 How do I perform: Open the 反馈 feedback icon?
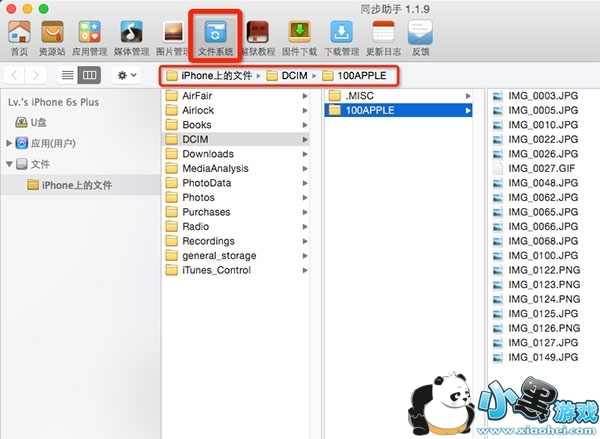[420, 38]
